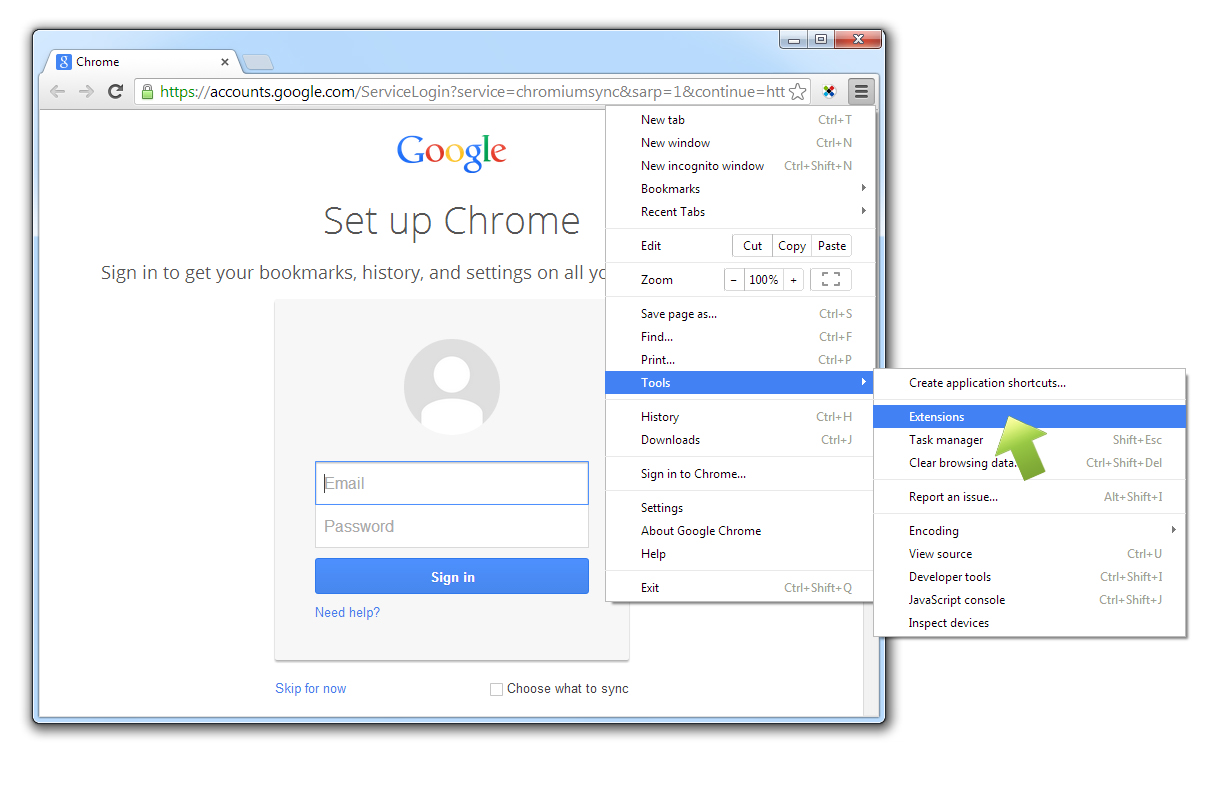Open the Chrome hamburger menu button
The image size is (1208, 792).
click(x=861, y=91)
